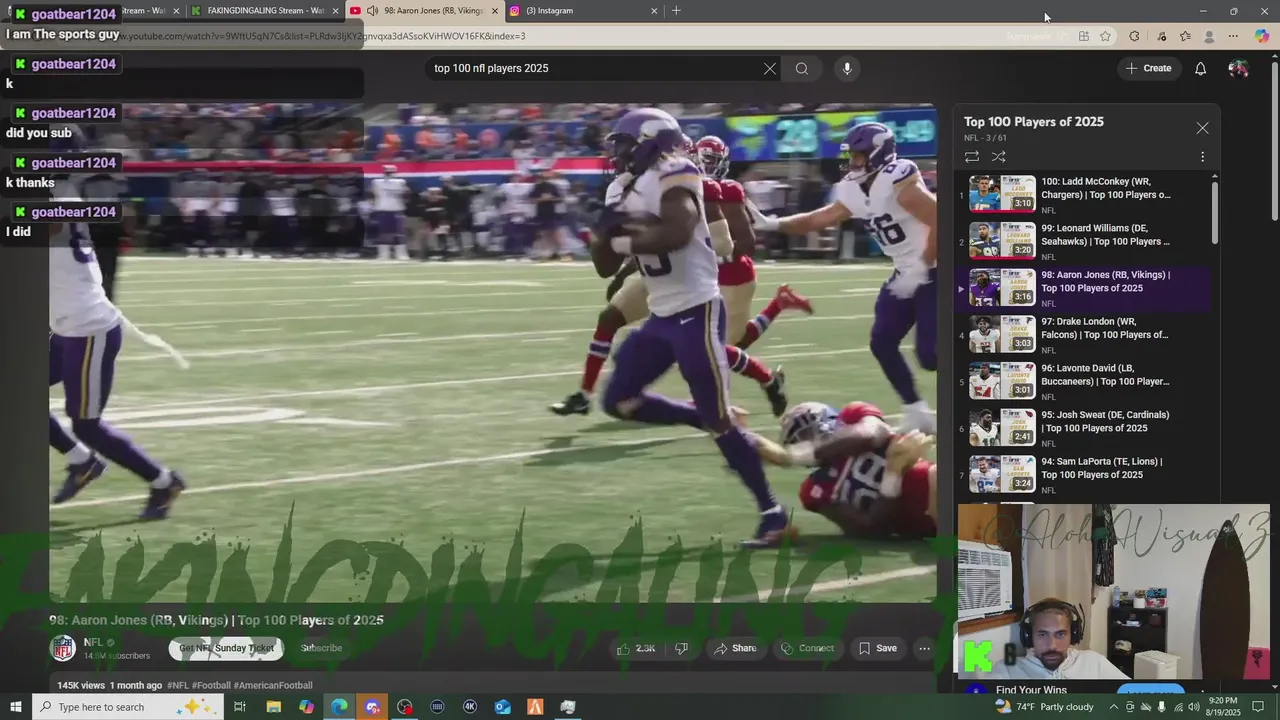
Task: Click the magnifying glass search button
Action: [x=802, y=68]
